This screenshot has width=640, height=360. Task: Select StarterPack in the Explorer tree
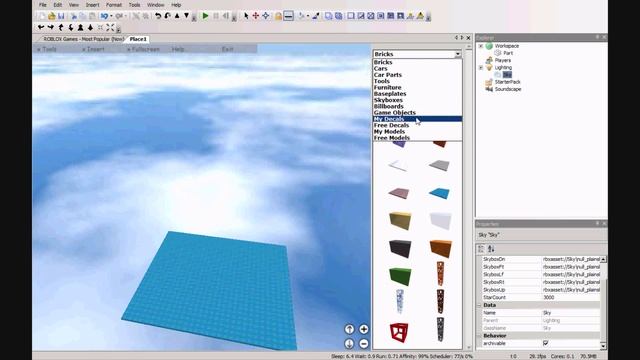[x=507, y=82]
